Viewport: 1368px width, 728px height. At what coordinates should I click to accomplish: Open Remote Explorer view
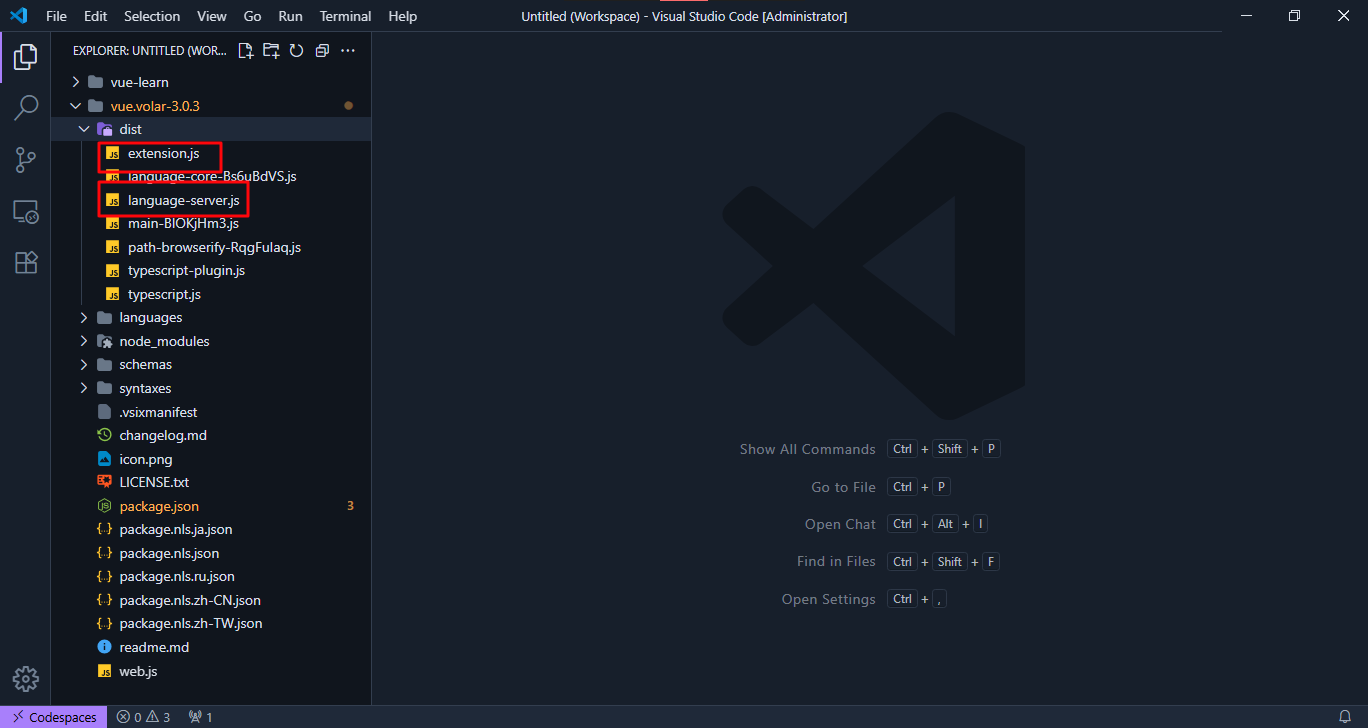click(25, 211)
